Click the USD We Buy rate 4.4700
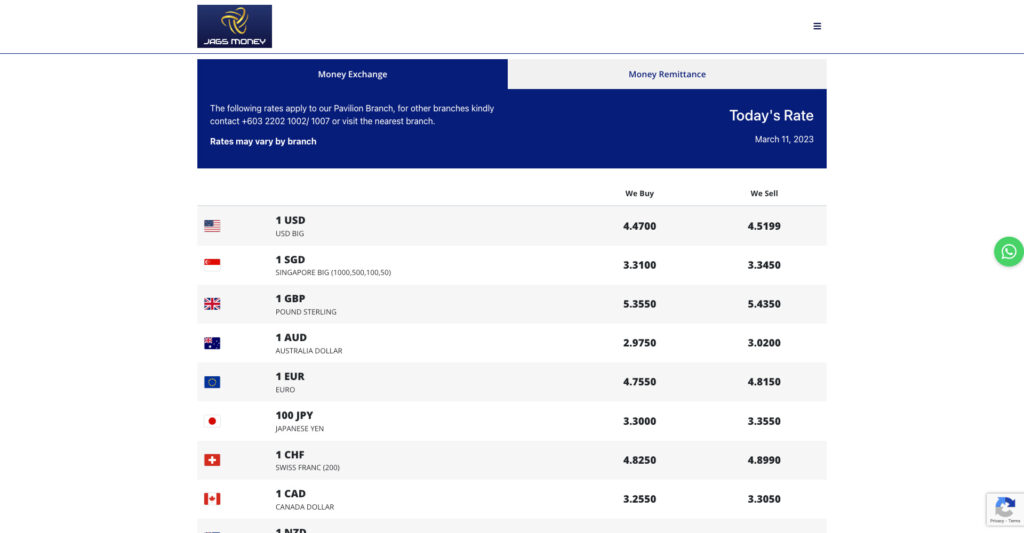 click(639, 226)
